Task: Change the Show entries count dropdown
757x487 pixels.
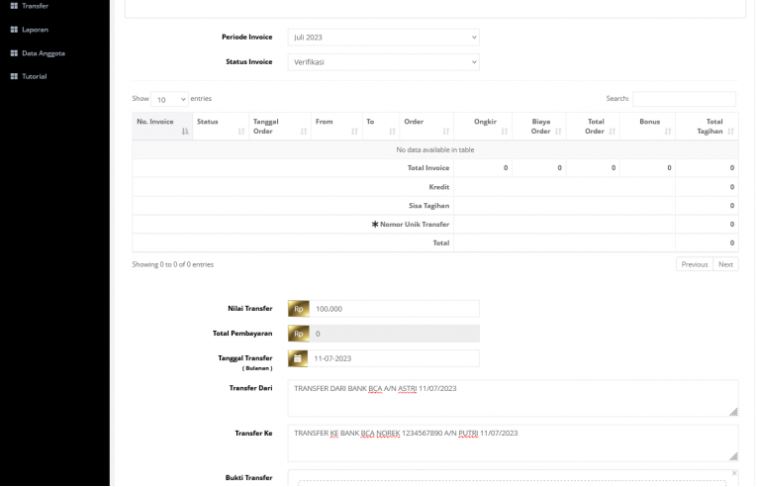Action: coord(169,99)
